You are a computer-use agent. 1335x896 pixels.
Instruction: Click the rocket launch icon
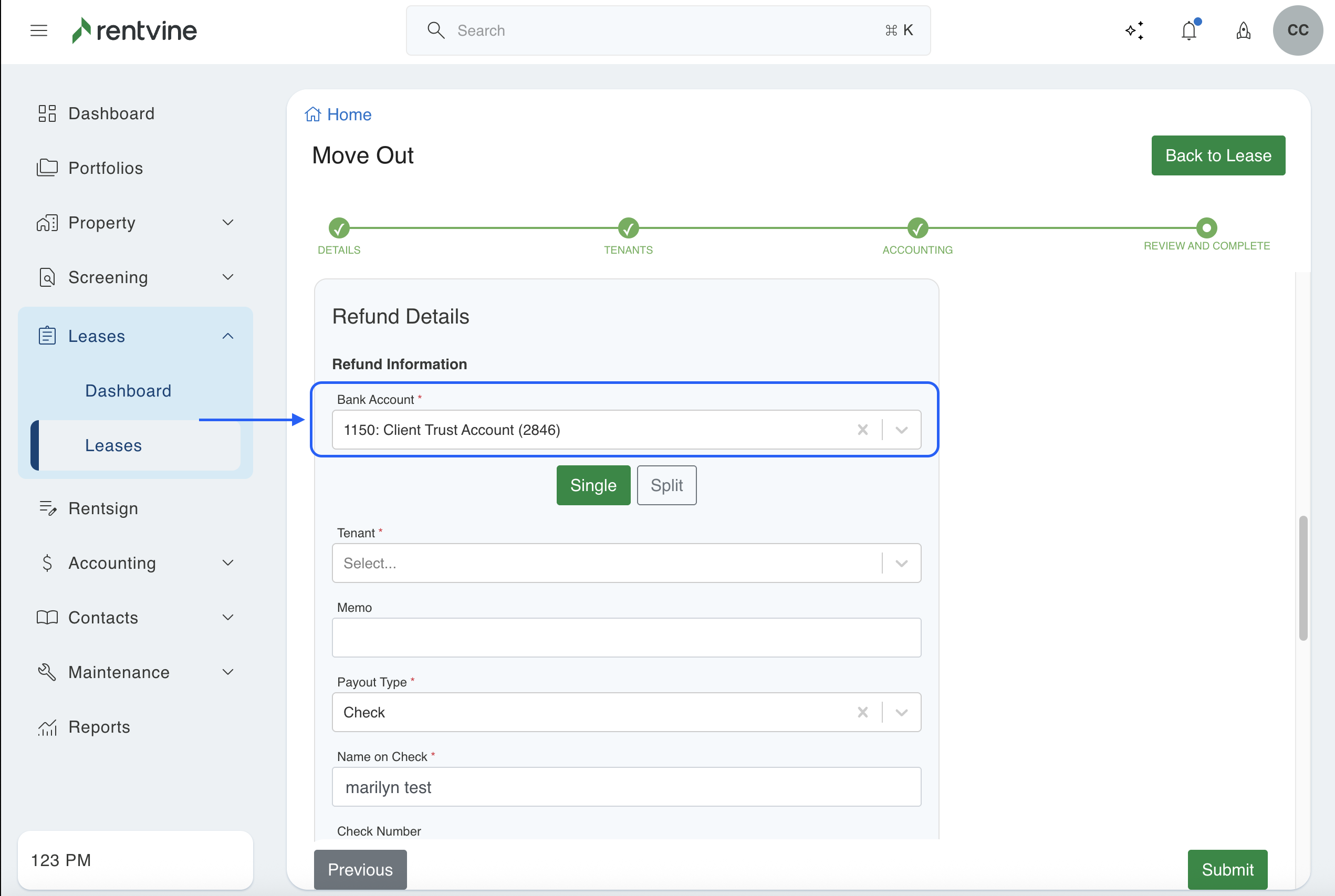click(x=1243, y=30)
